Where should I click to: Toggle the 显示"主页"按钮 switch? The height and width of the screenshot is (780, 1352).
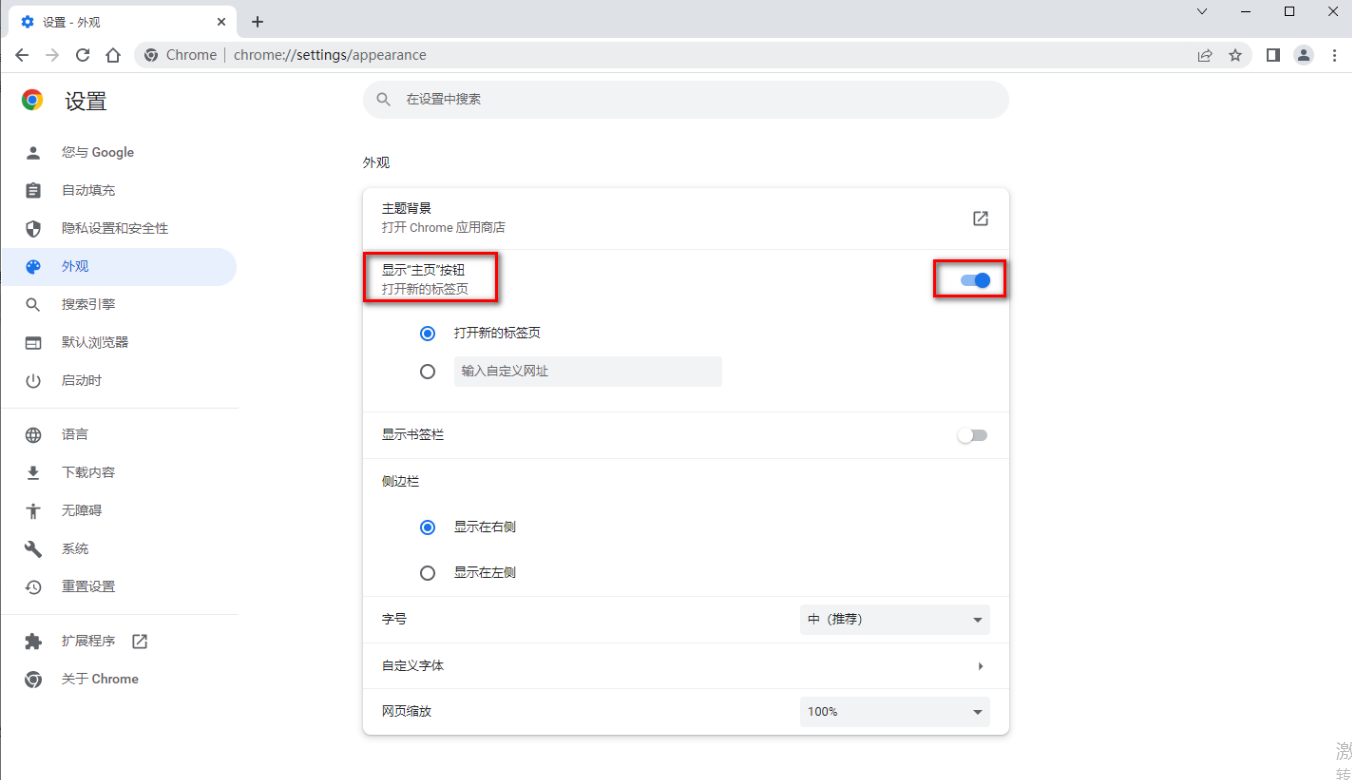(x=974, y=280)
